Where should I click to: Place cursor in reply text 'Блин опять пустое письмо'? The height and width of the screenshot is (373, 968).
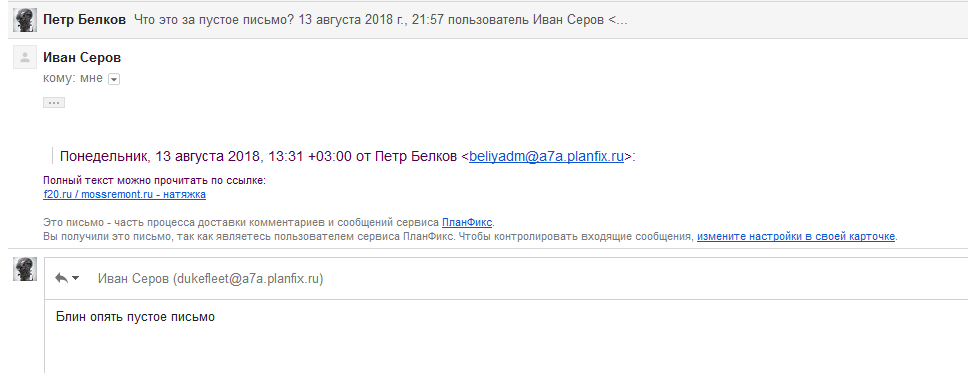coord(135,317)
